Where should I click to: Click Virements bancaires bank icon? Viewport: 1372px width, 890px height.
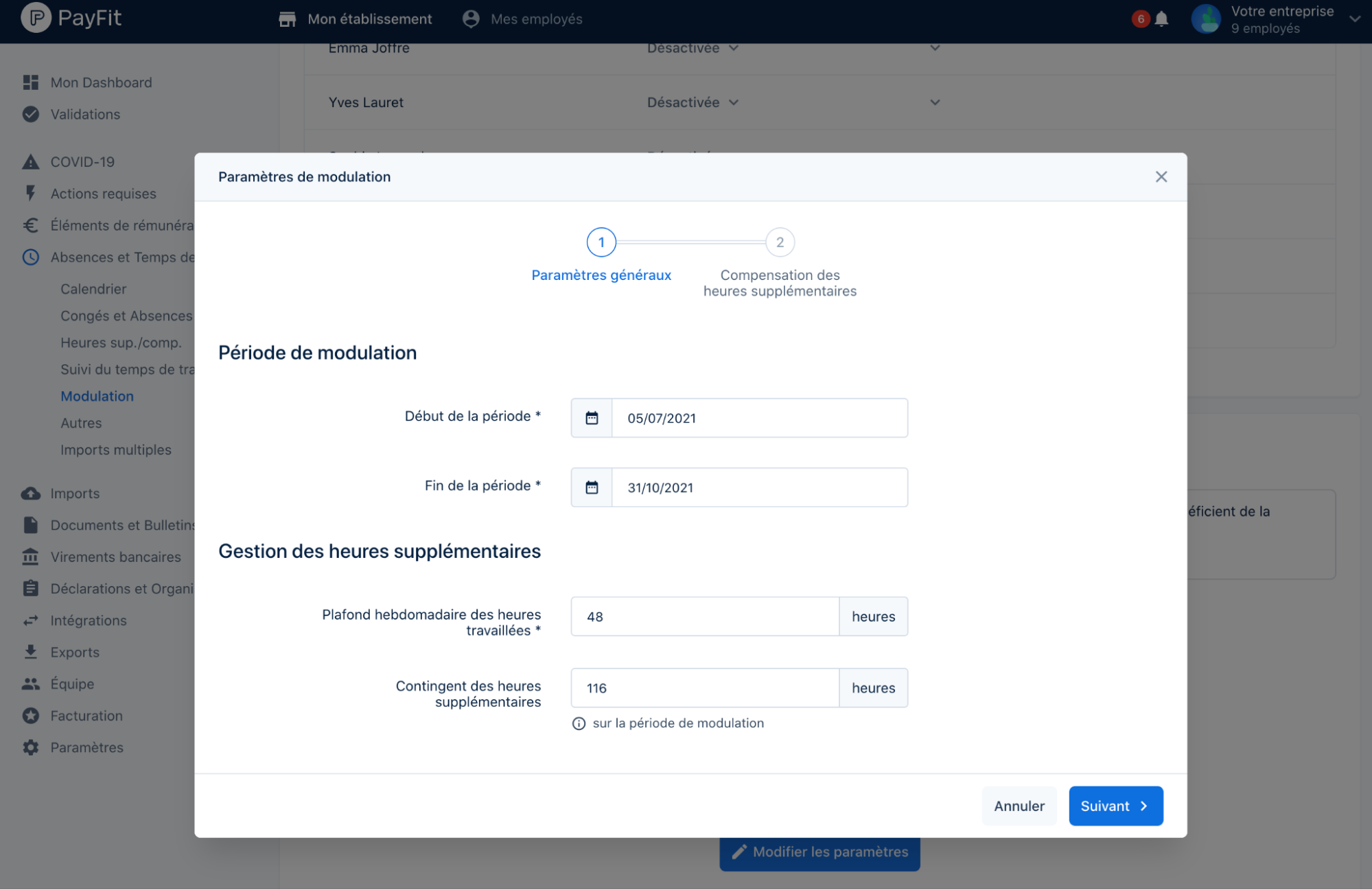pos(31,557)
